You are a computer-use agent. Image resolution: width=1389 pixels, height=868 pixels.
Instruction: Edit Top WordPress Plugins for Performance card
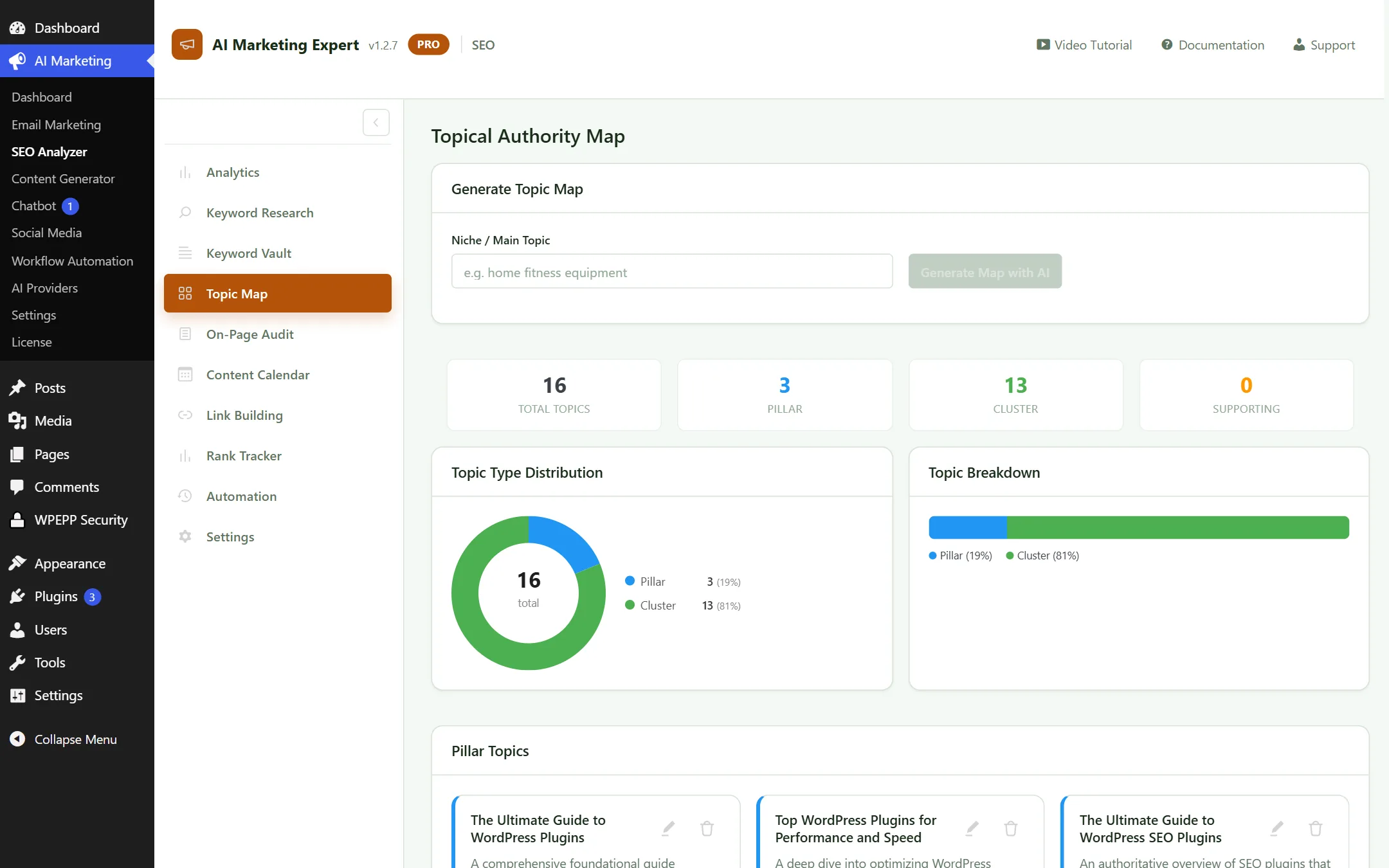point(973,828)
